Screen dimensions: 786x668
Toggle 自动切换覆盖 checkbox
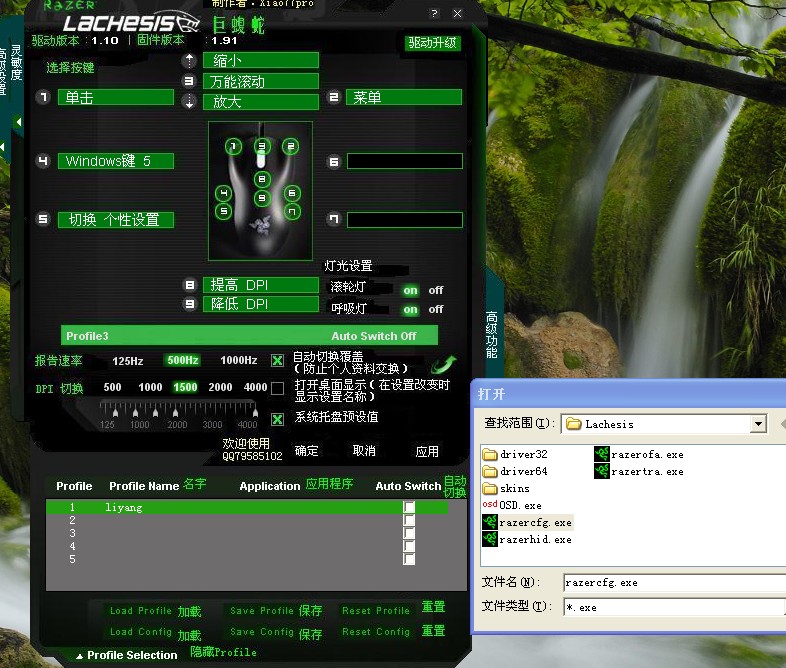click(277, 360)
